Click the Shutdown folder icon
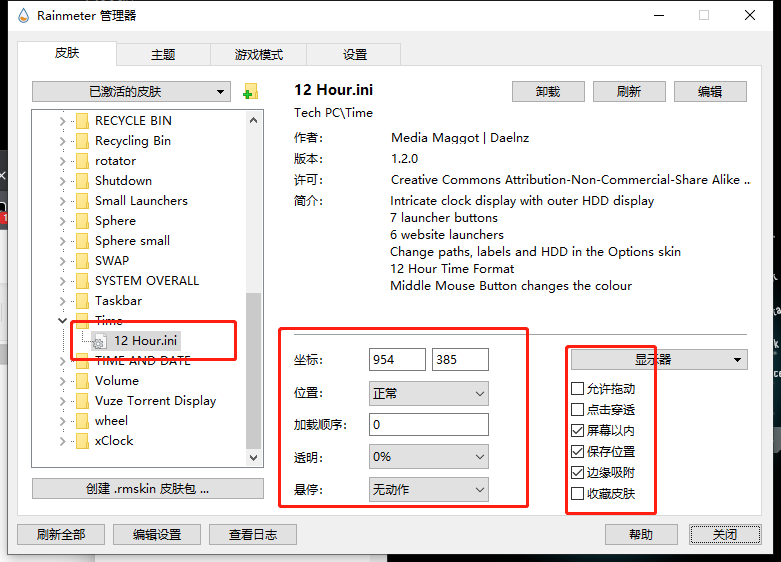The height and width of the screenshot is (562, 781). point(82,181)
